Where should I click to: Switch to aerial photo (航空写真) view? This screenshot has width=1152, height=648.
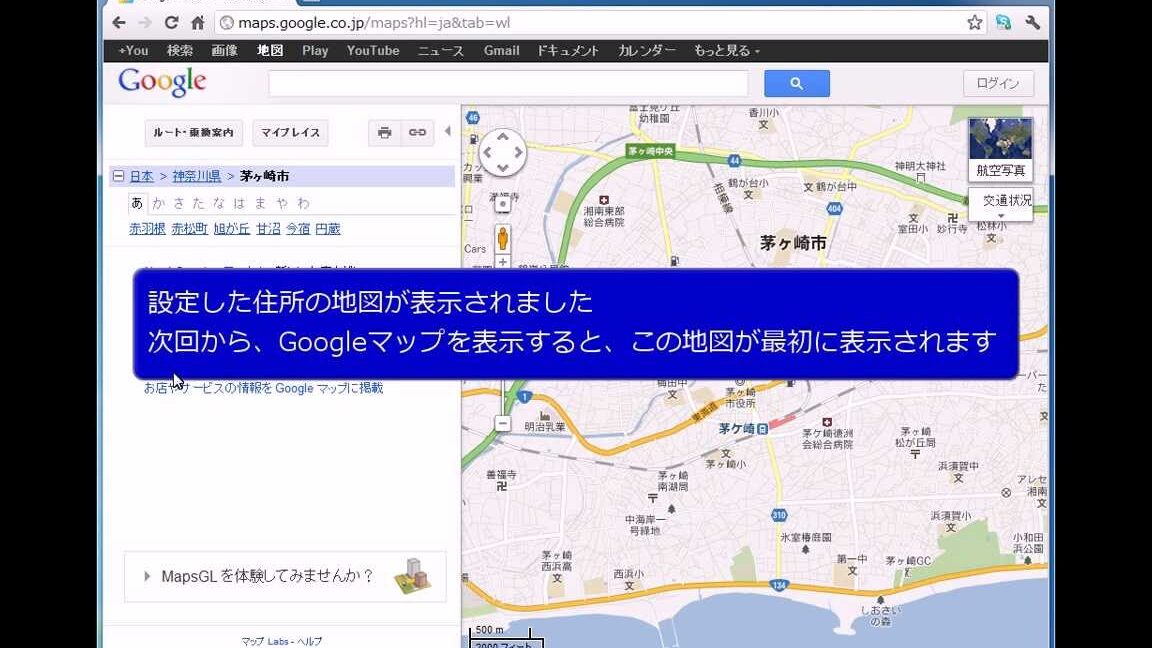1000,150
